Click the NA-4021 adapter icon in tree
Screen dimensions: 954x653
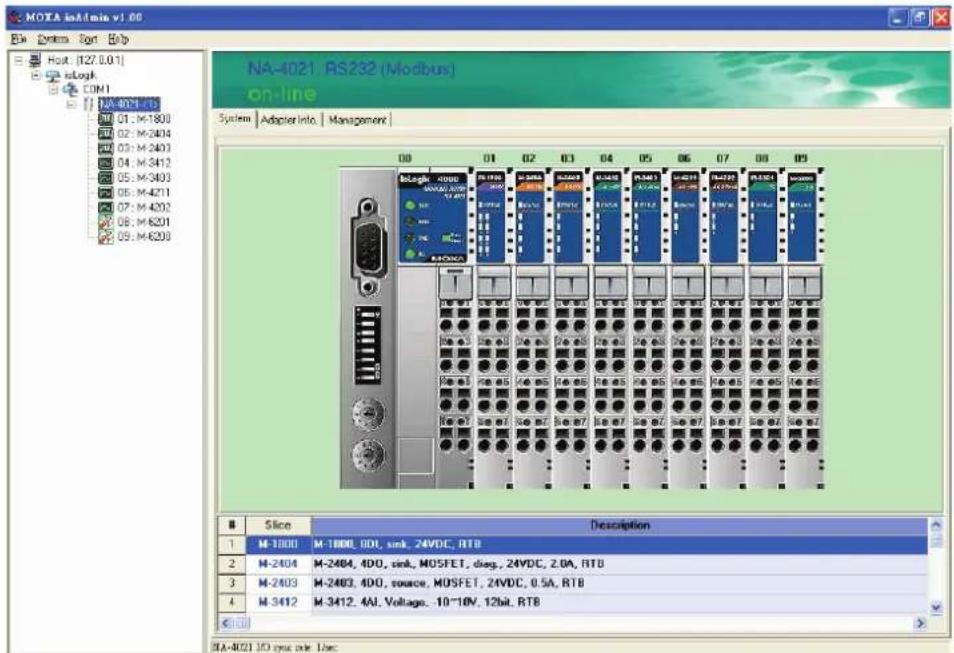(x=89, y=104)
